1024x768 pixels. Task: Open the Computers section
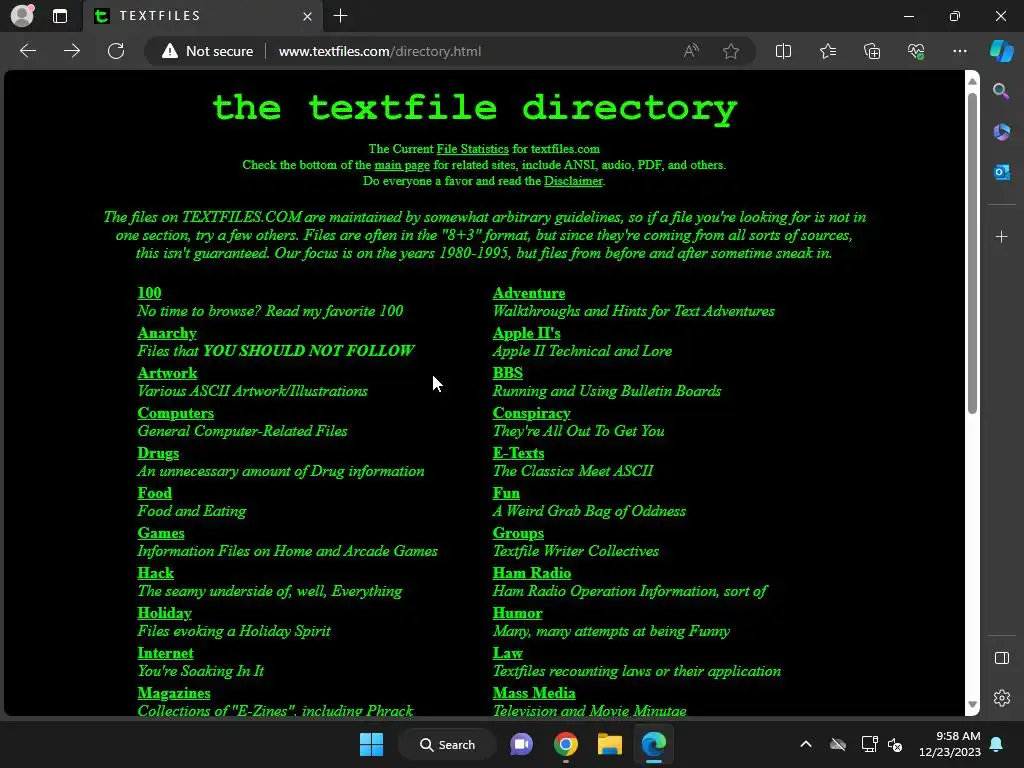pos(175,413)
